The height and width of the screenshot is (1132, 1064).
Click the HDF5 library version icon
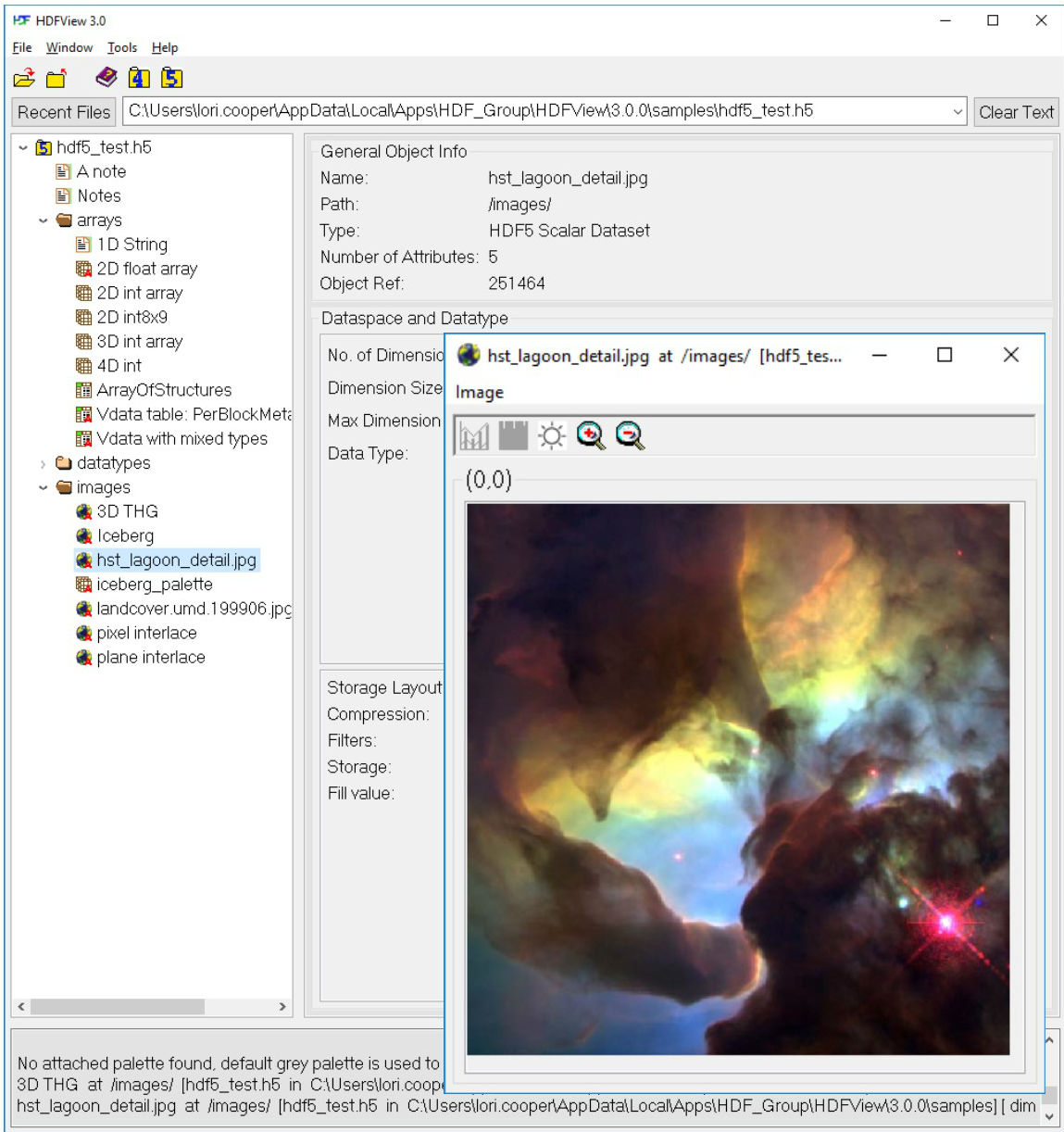click(171, 78)
